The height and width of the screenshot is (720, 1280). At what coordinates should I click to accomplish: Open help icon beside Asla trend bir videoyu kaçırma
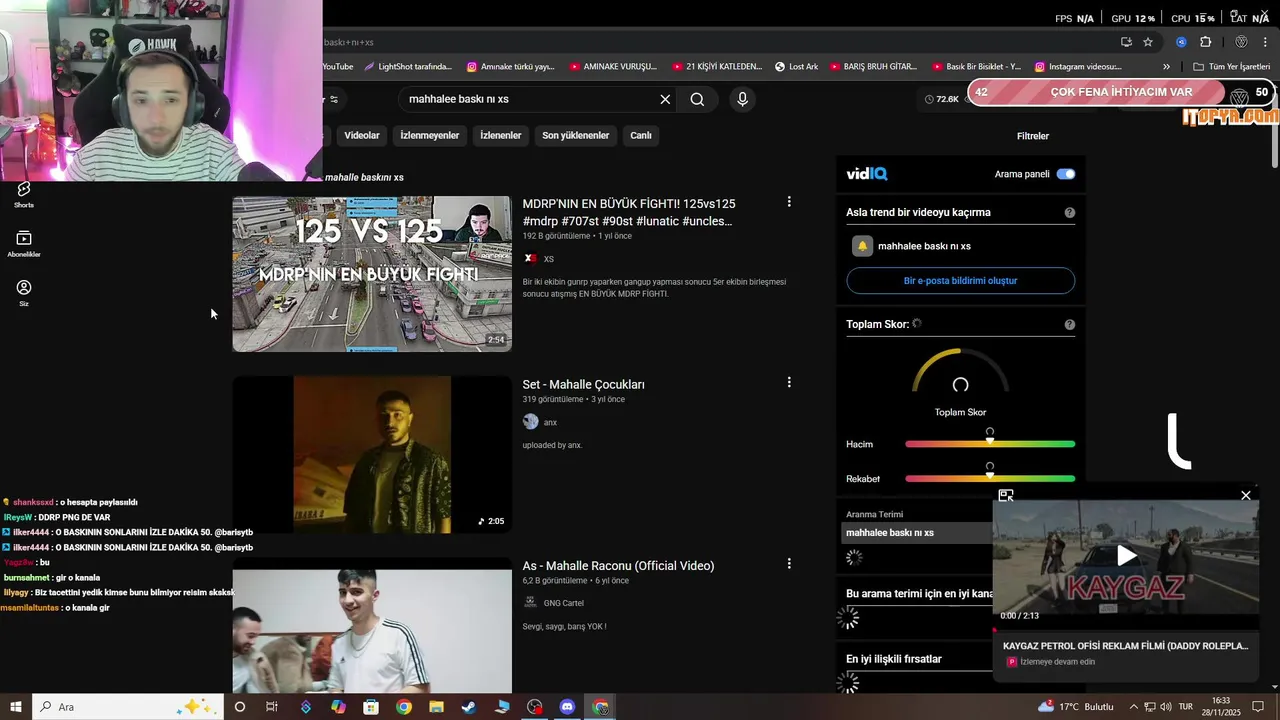tap(1070, 213)
